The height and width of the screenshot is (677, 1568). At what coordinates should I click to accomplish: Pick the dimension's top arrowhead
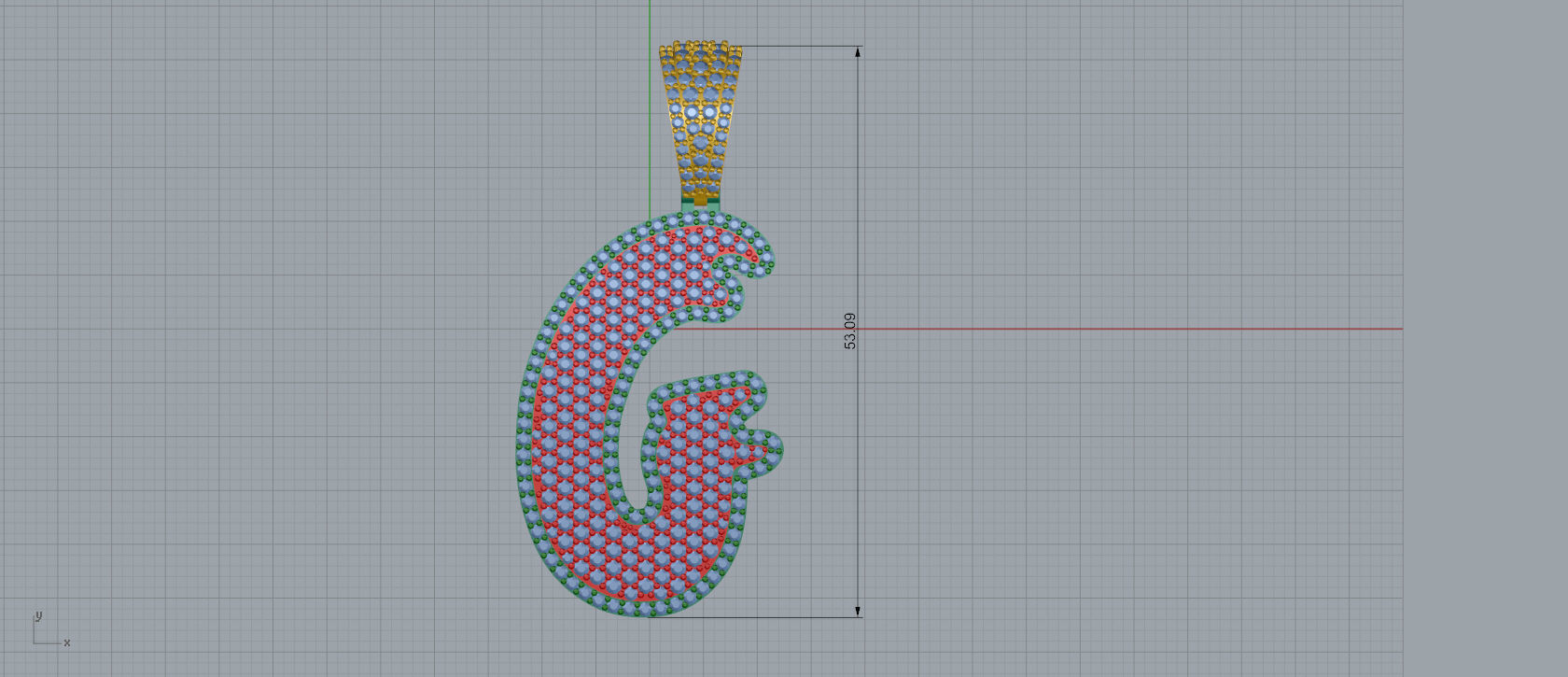(858, 52)
